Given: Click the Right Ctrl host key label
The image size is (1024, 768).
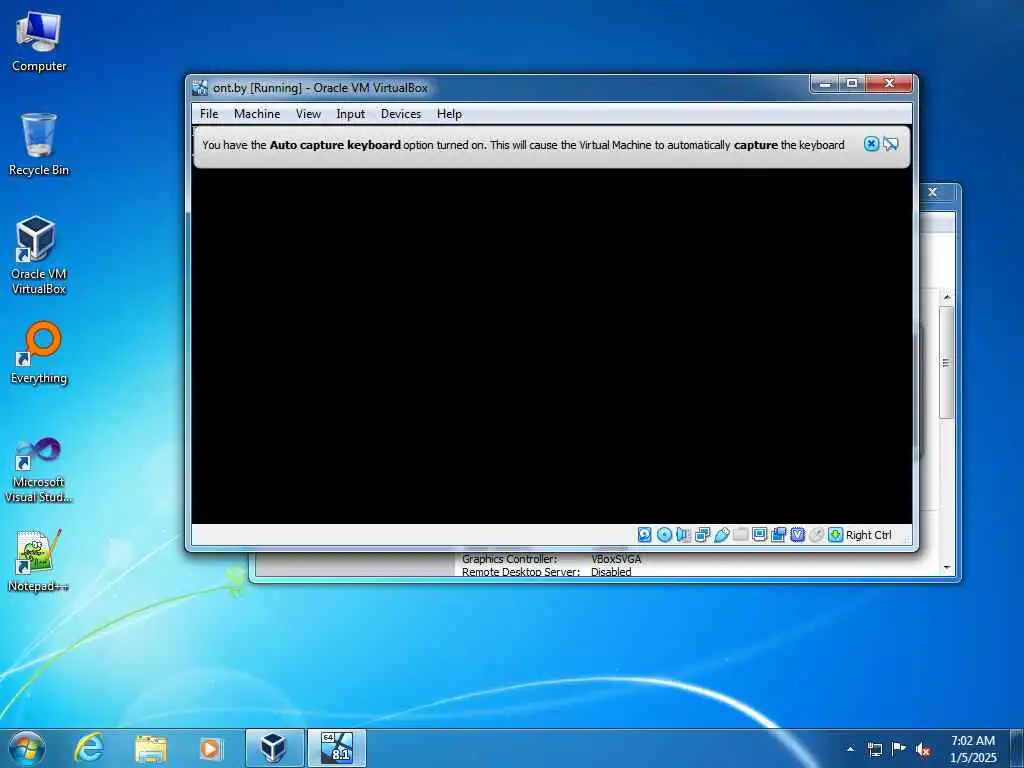Looking at the screenshot, I should pyautogui.click(x=869, y=535).
